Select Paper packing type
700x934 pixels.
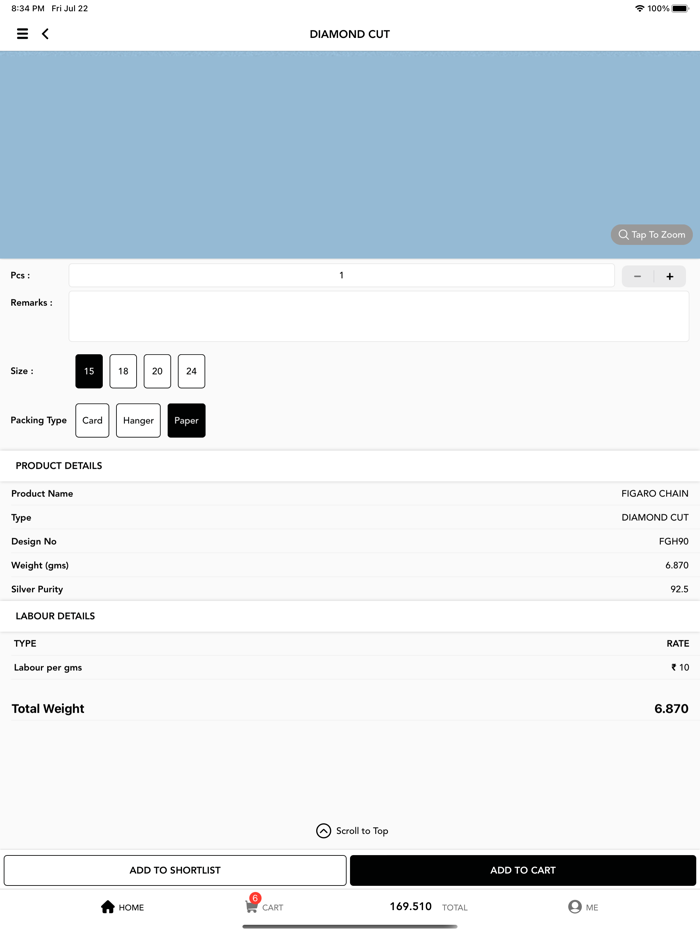pos(186,421)
